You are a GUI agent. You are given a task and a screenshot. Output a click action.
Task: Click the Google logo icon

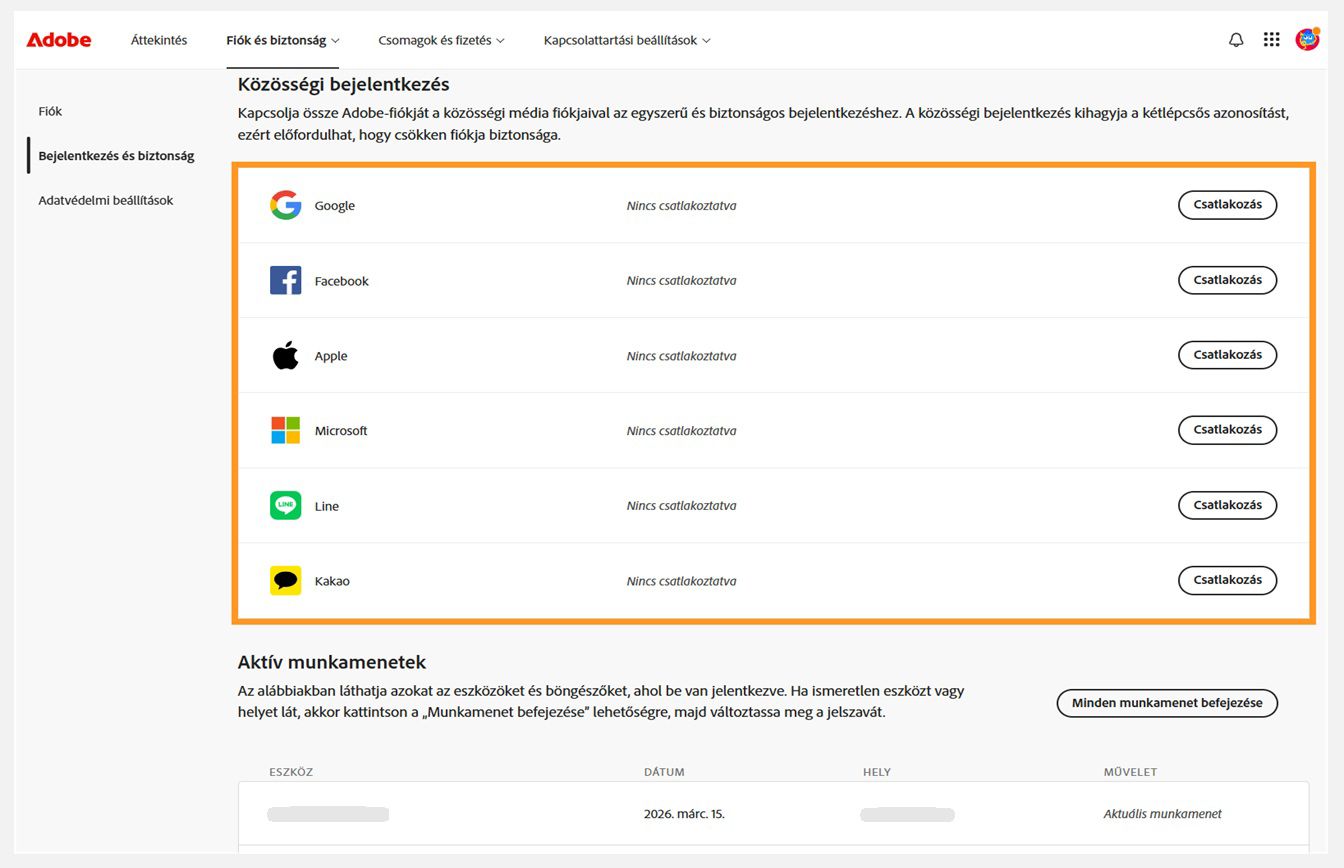pyautogui.click(x=285, y=205)
